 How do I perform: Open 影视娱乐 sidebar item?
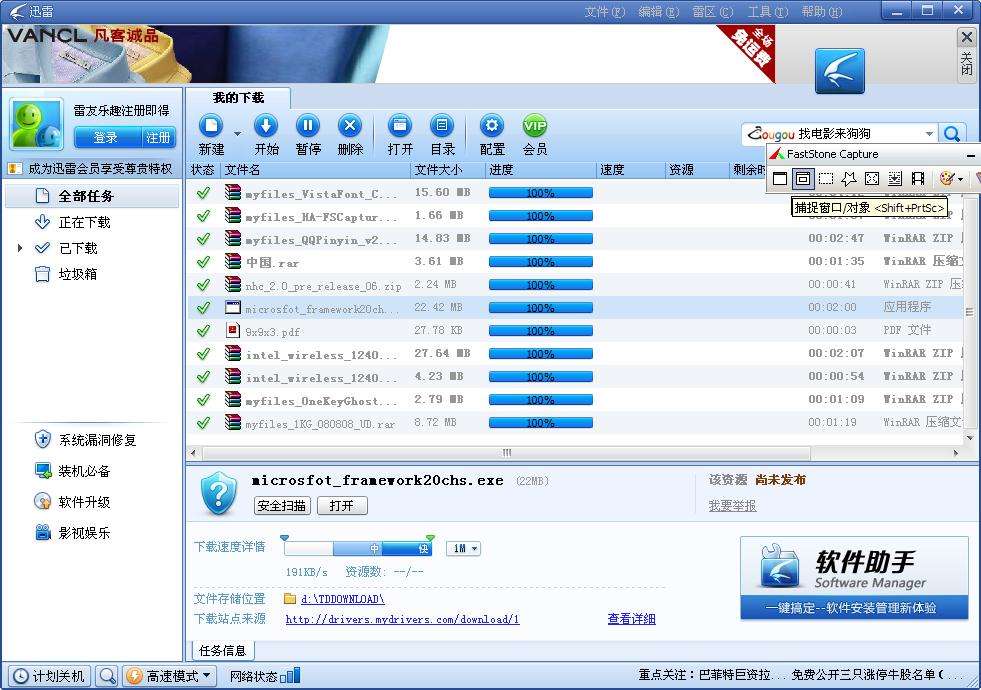(73, 532)
